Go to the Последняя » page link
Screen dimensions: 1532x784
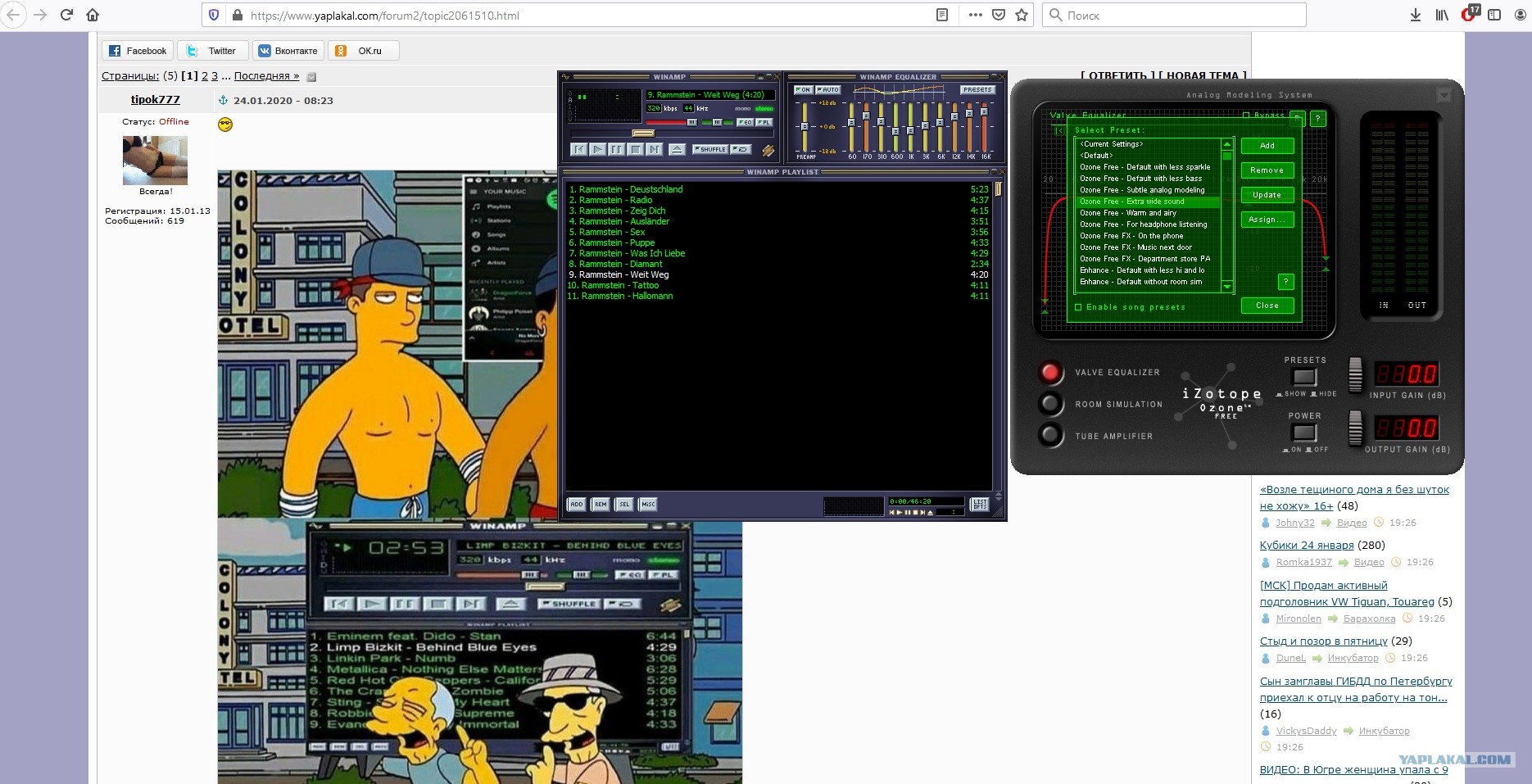(x=266, y=76)
